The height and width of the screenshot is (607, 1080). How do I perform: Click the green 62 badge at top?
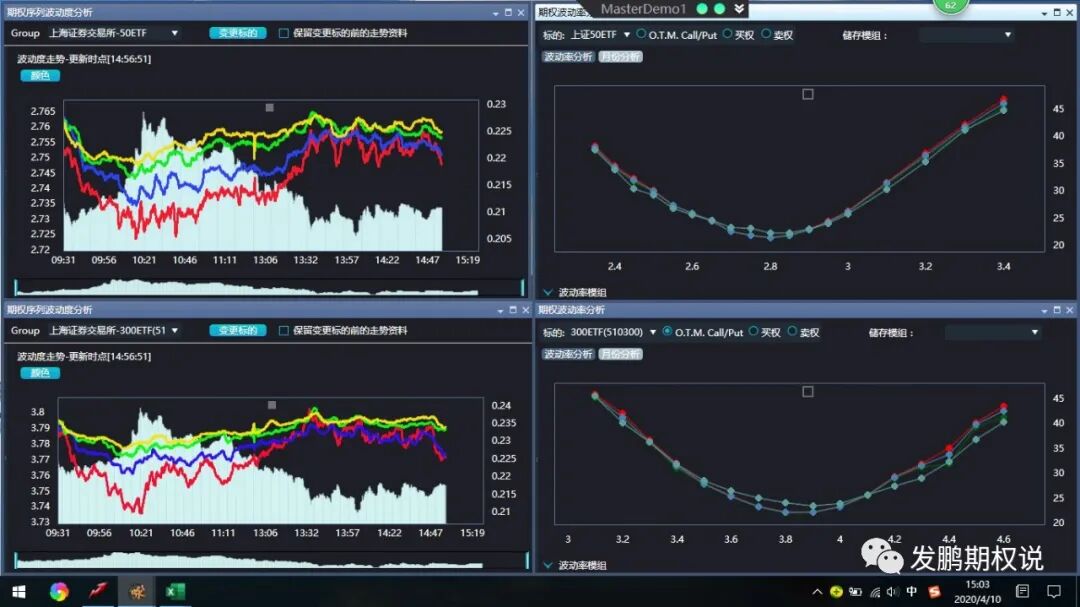(x=951, y=5)
